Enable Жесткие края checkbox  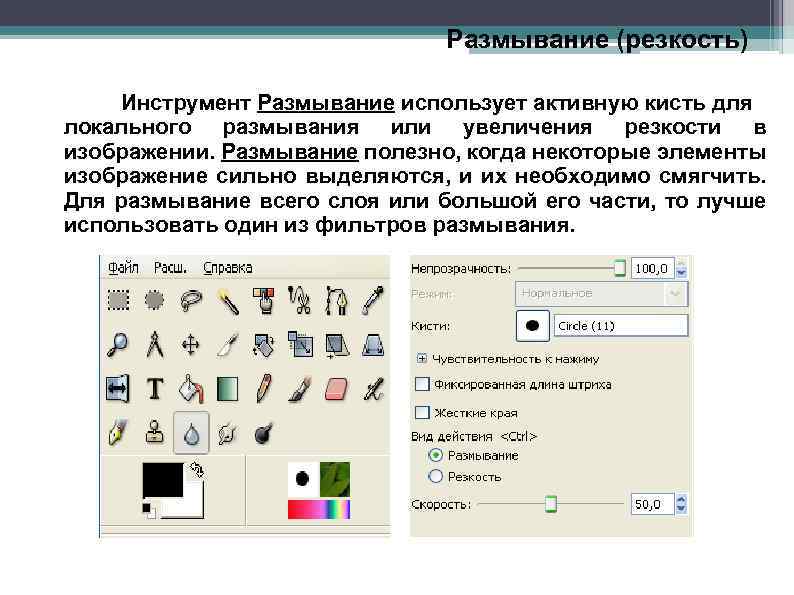pos(422,413)
